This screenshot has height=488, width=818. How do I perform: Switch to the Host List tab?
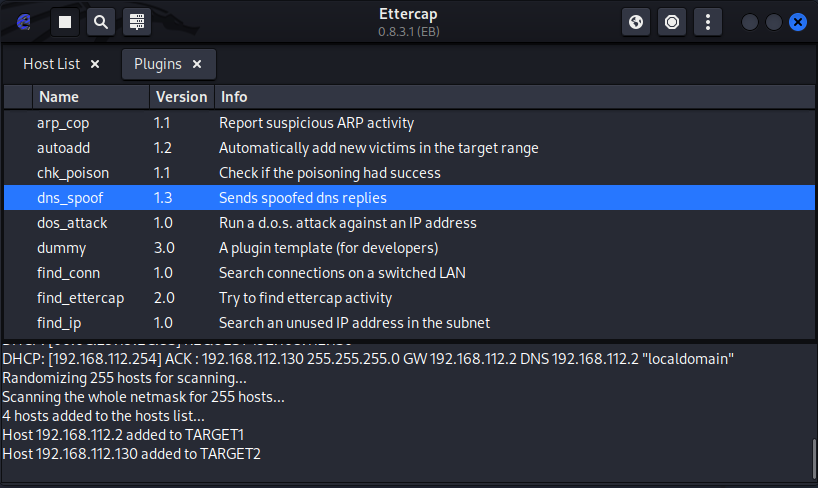pyautogui.click(x=51, y=64)
